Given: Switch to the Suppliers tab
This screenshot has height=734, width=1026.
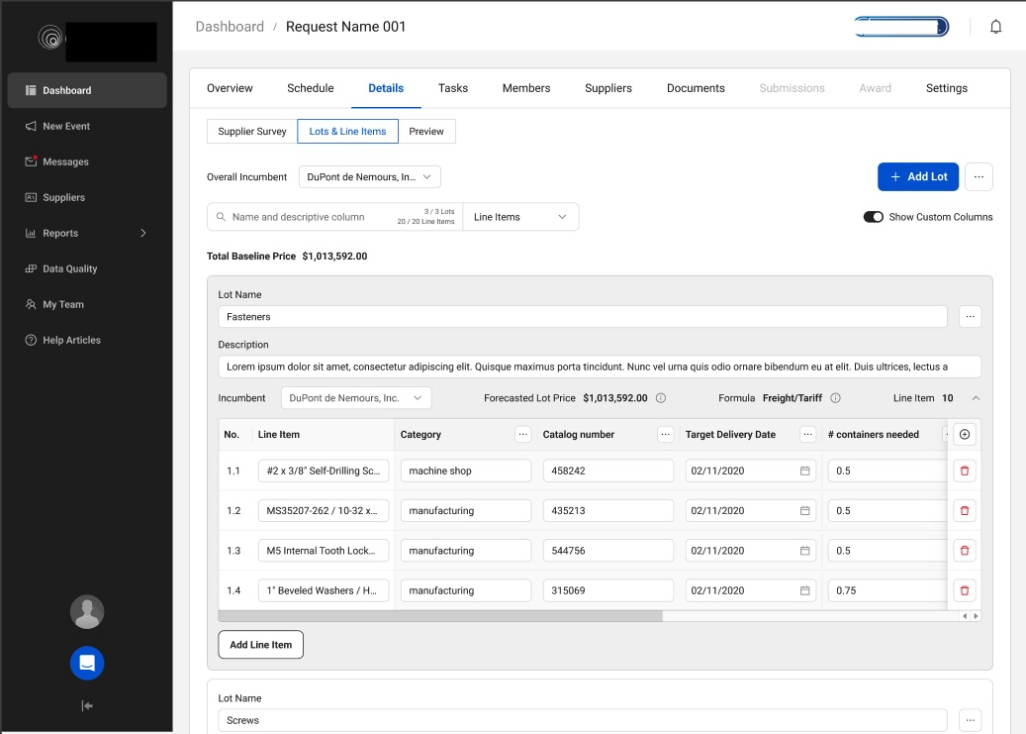Looking at the screenshot, I should (x=608, y=88).
